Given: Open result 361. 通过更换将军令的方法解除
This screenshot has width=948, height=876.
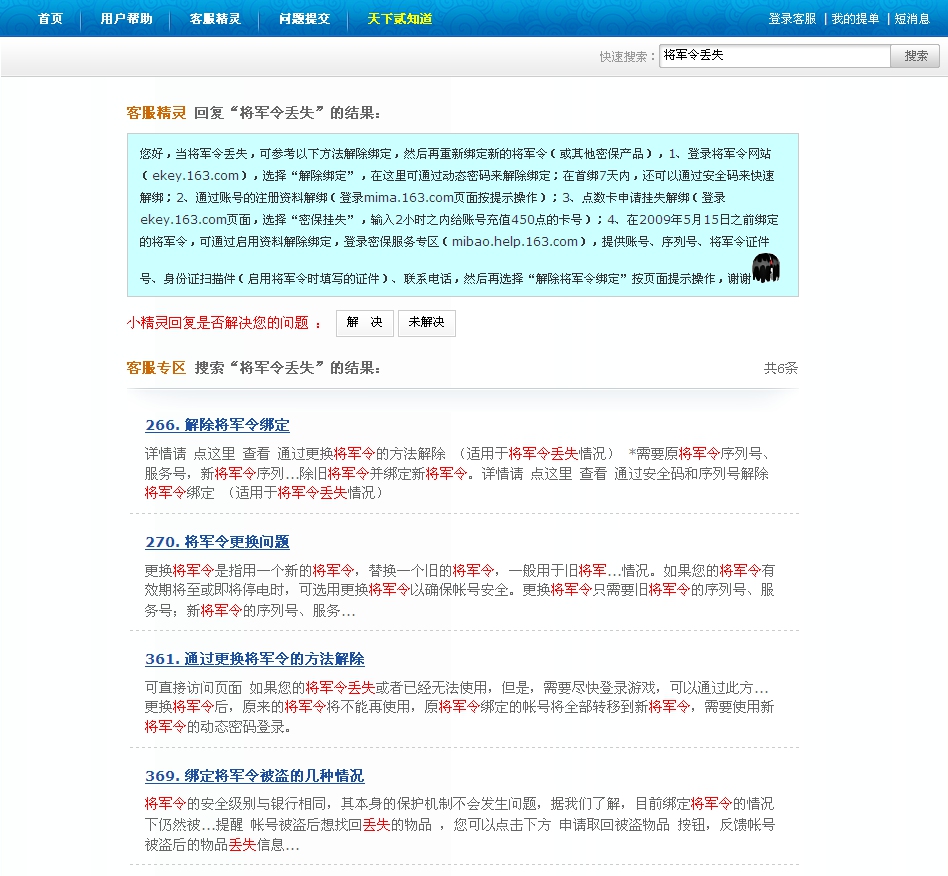Looking at the screenshot, I should coord(254,659).
